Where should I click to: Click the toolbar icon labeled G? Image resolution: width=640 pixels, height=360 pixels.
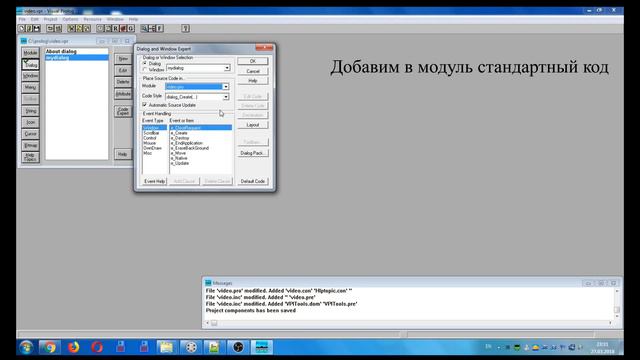pos(131,28)
